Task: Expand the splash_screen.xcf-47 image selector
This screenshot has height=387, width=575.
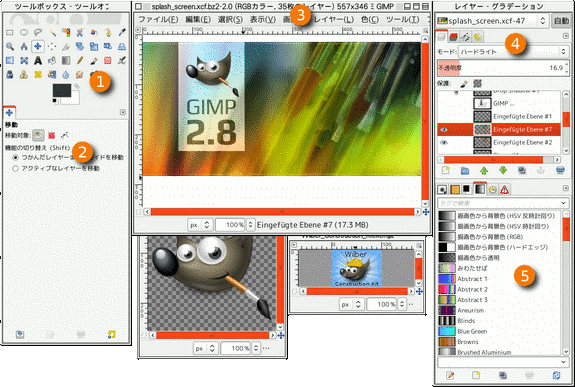Action: click(x=492, y=21)
